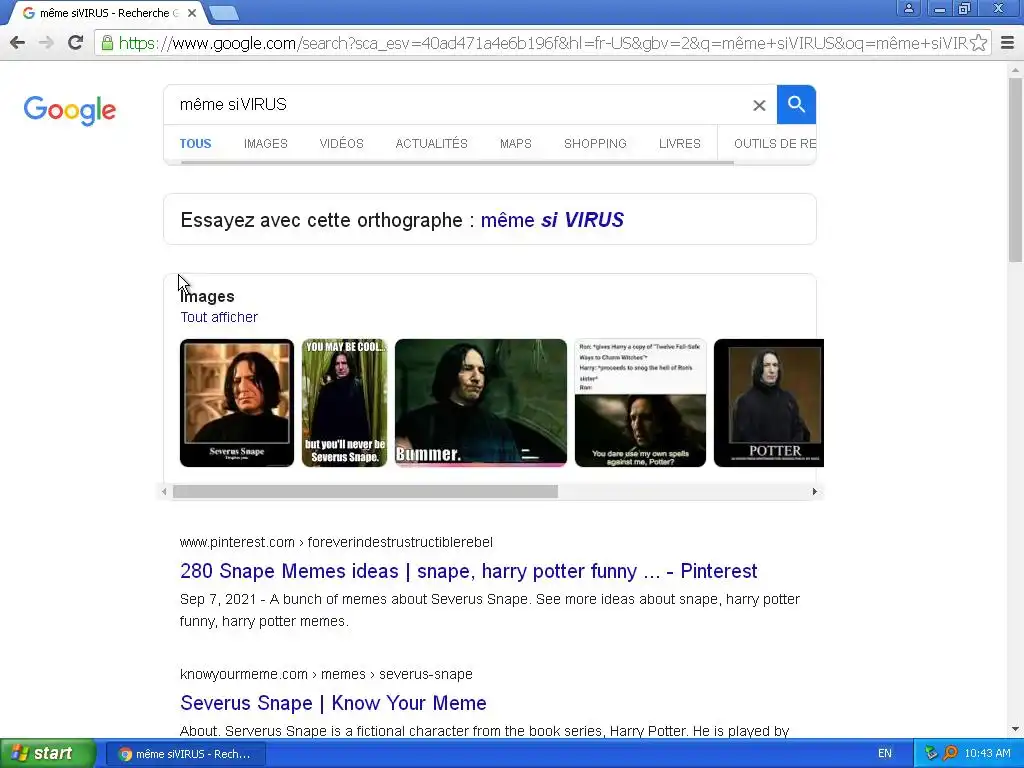The height and width of the screenshot is (768, 1024).
Task: Switch to the IMAGES search tab
Action: click(266, 144)
